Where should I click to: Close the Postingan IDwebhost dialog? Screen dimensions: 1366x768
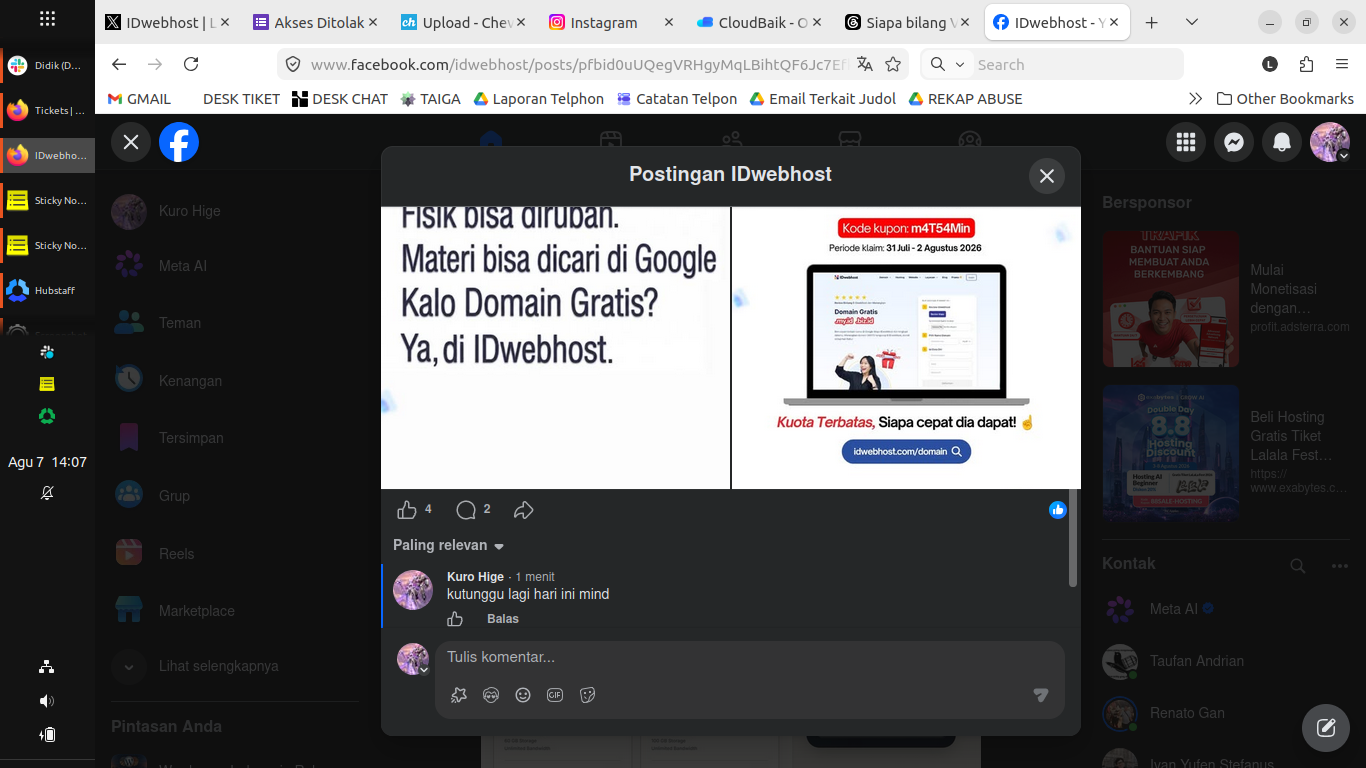[x=1047, y=176]
